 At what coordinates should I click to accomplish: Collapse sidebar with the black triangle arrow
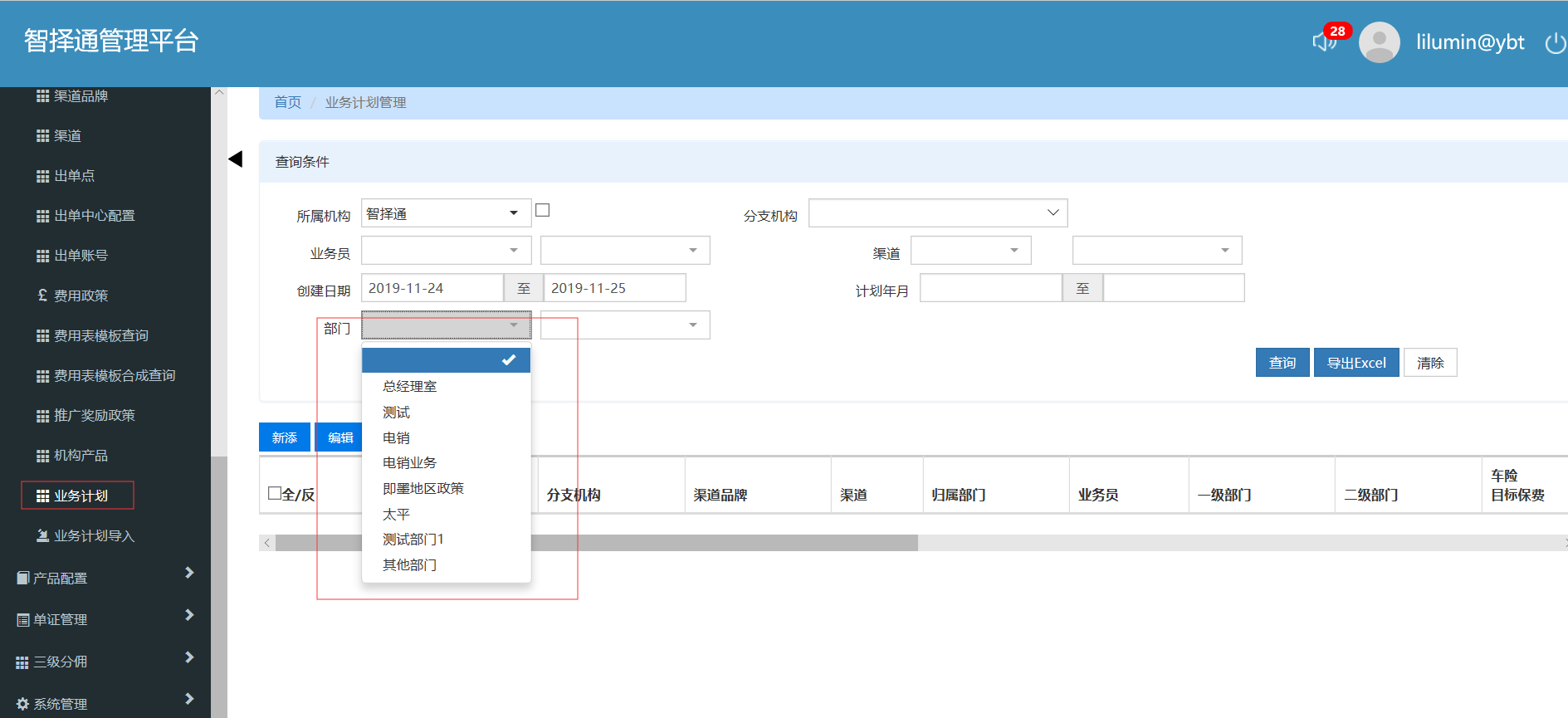point(236,159)
